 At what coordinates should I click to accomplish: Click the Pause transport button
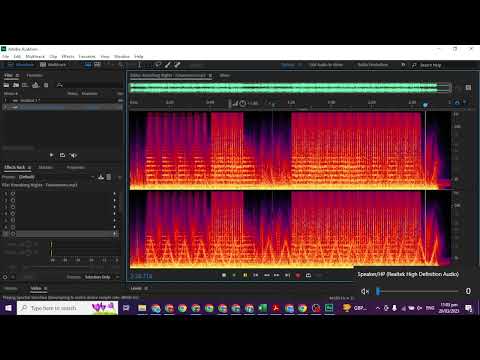click(x=245, y=275)
